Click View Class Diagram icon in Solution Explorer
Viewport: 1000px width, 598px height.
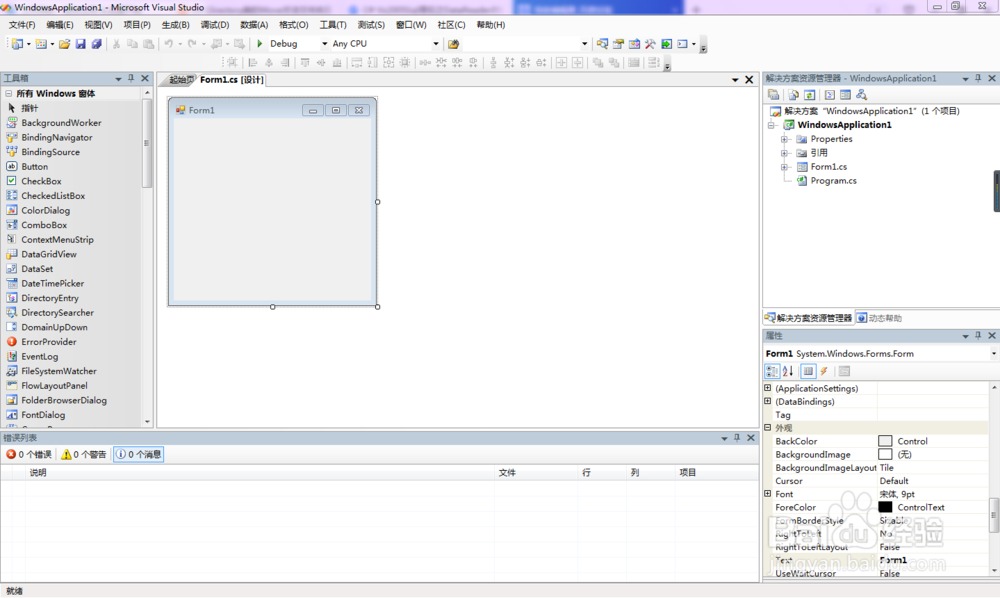[x=862, y=95]
